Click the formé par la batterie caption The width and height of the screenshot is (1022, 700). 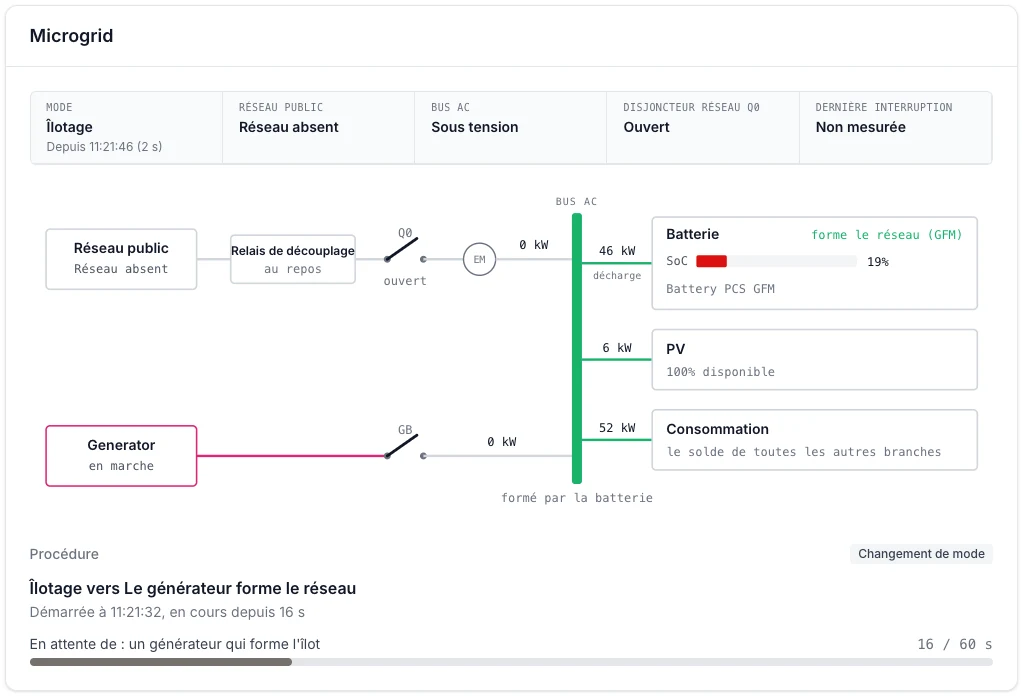[x=577, y=498]
